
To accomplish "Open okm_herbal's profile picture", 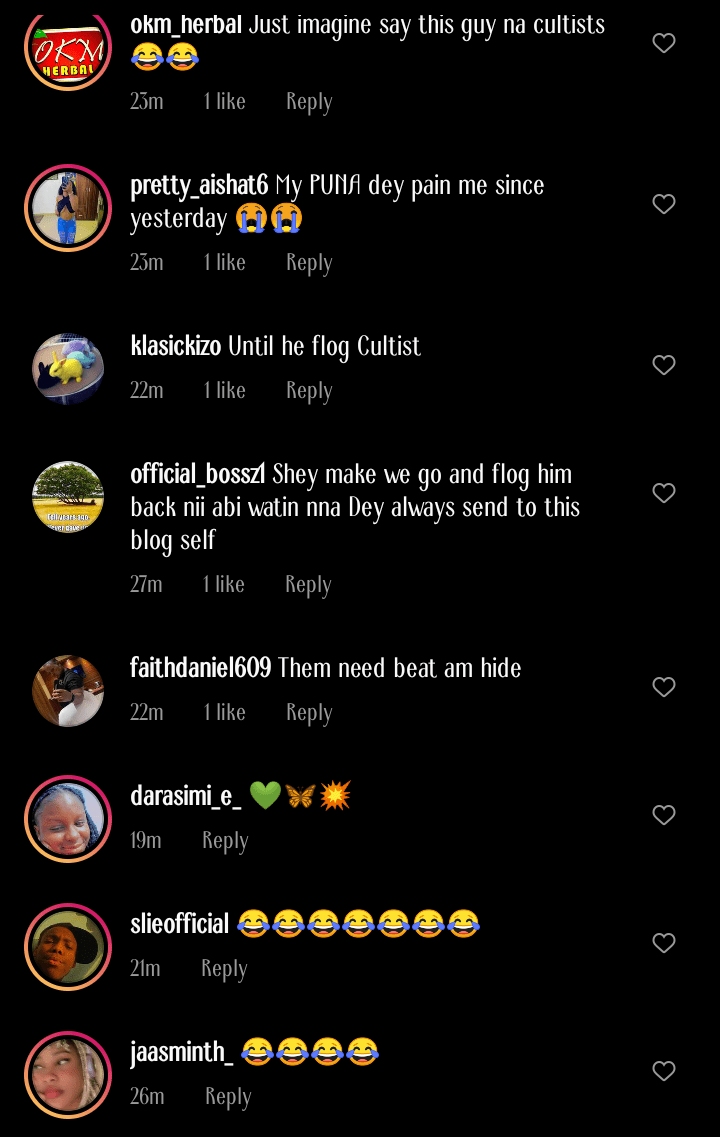I will (x=68, y=50).
